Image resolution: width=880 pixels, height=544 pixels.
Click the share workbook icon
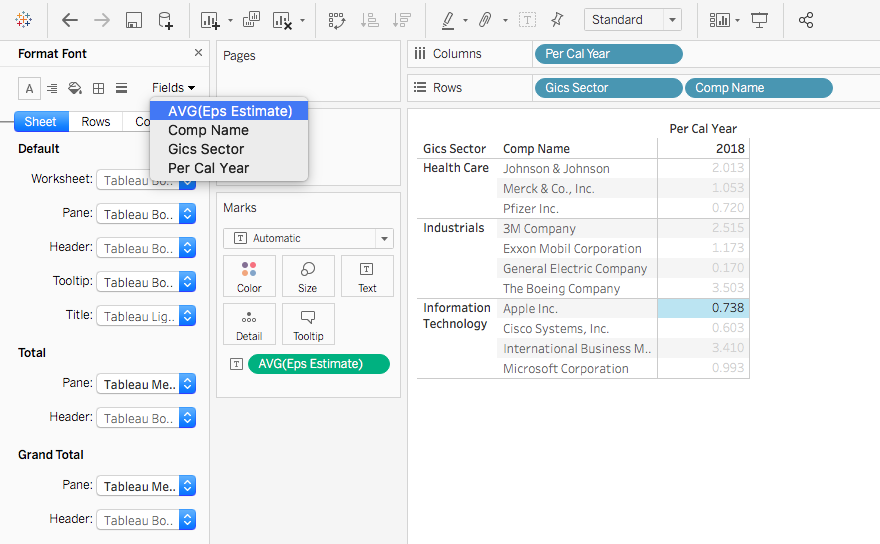coord(806,20)
